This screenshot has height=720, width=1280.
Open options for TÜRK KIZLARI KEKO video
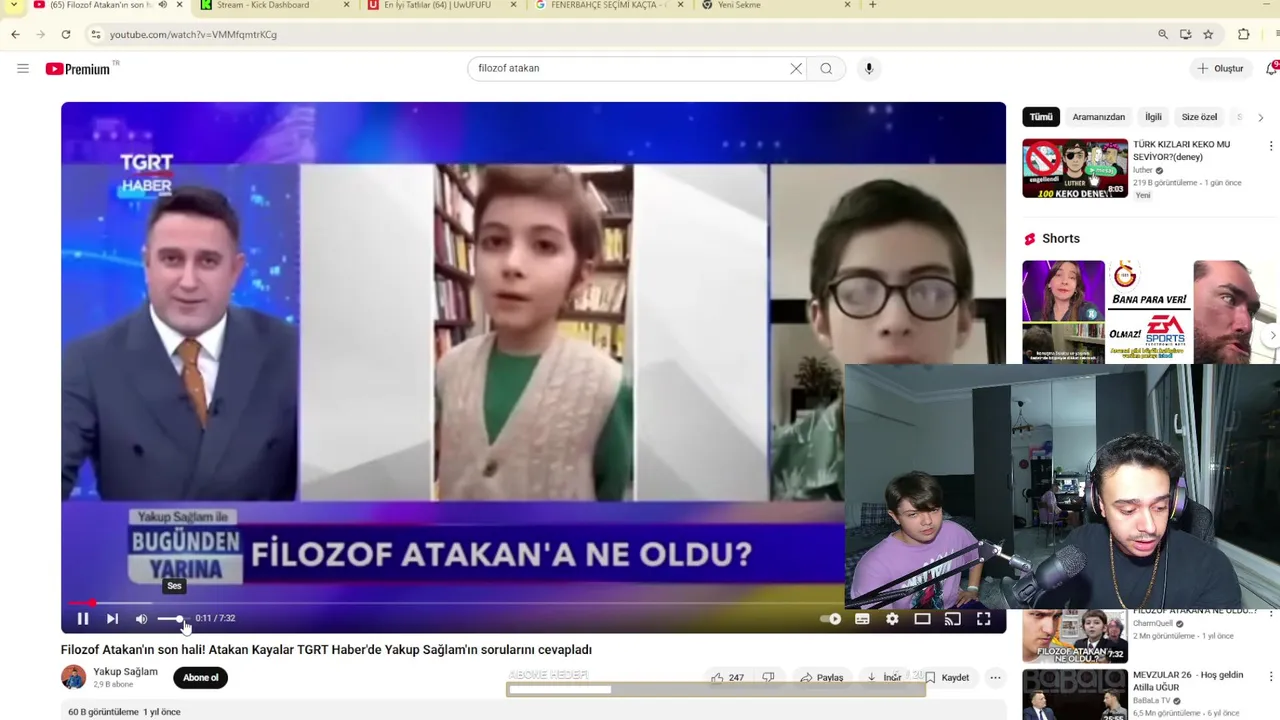pos(1271,146)
